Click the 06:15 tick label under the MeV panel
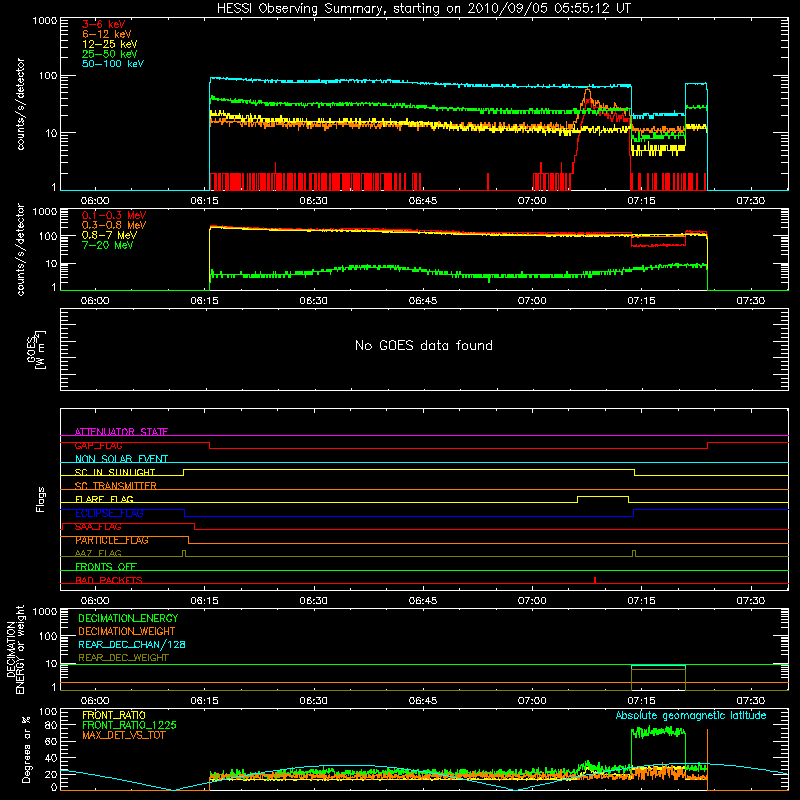This screenshot has width=800, height=800. coord(205,301)
